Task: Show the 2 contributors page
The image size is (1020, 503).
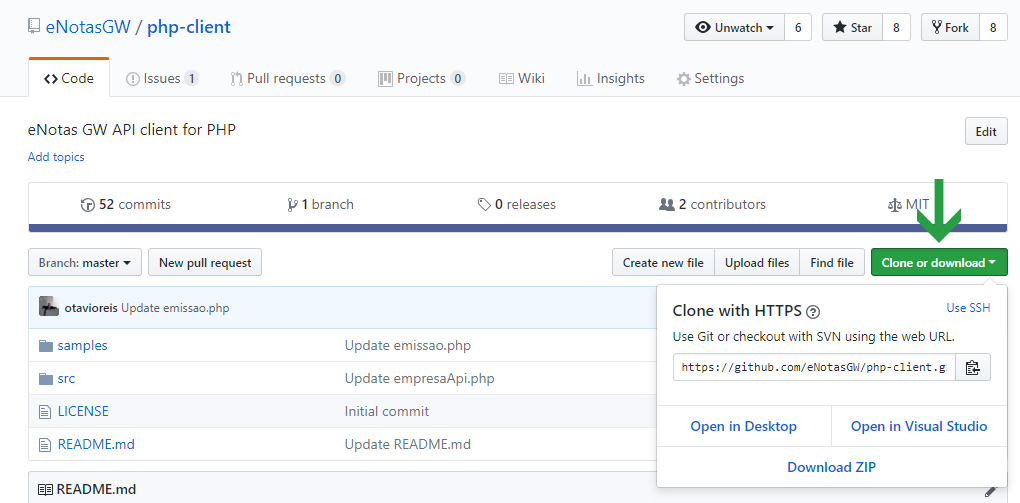Action: pyautogui.click(x=712, y=204)
